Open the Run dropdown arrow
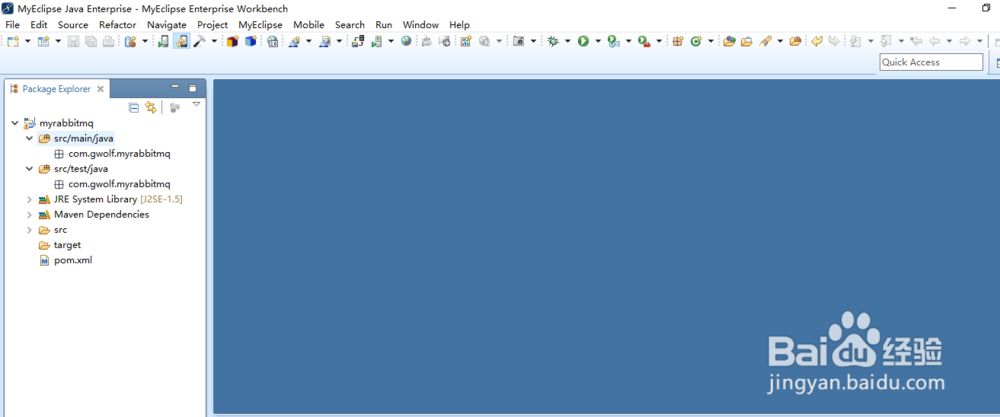Viewport: 1000px width, 417px height. (598, 41)
